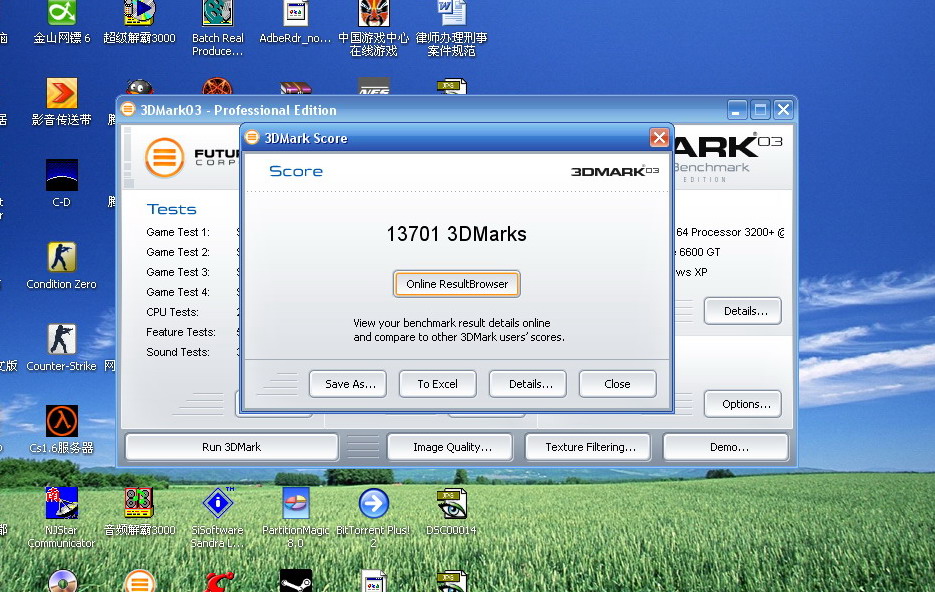The width and height of the screenshot is (935, 592).
Task: Click the "Game Test 4:" label
Action: [x=178, y=292]
